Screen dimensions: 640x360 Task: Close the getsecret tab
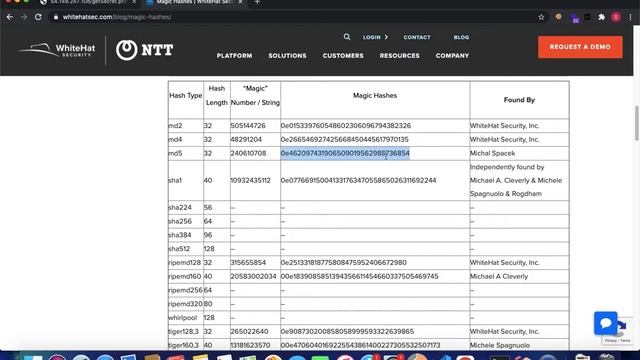[134, 2]
